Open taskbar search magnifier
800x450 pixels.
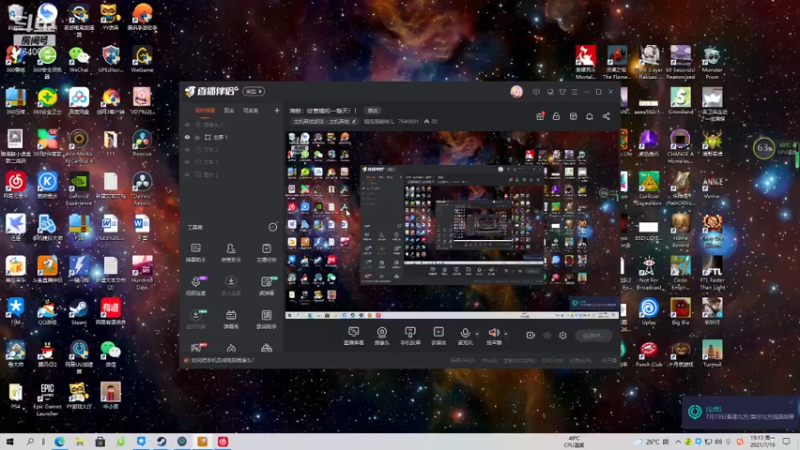pyautogui.click(x=30, y=442)
